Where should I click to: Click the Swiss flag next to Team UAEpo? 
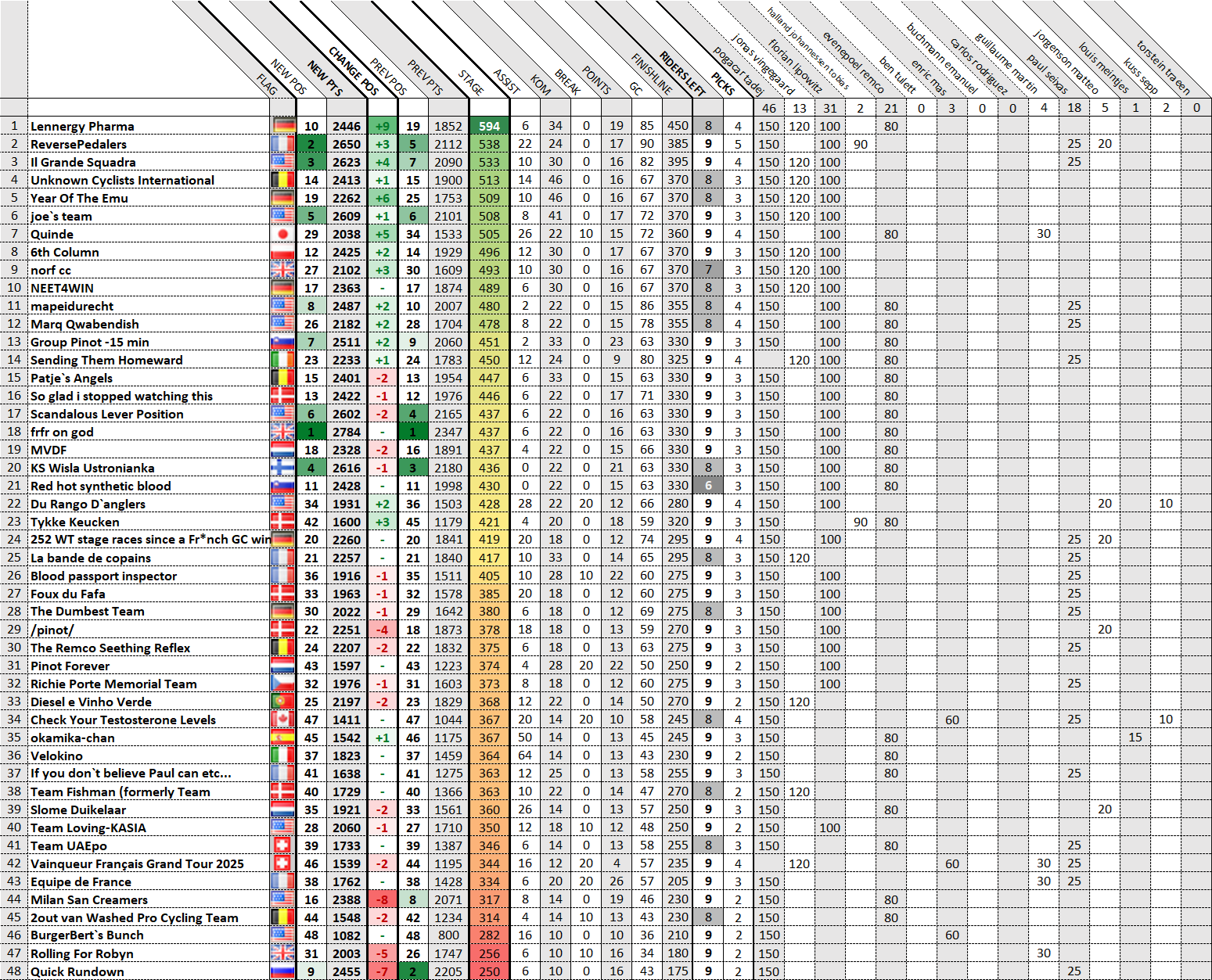[x=282, y=845]
